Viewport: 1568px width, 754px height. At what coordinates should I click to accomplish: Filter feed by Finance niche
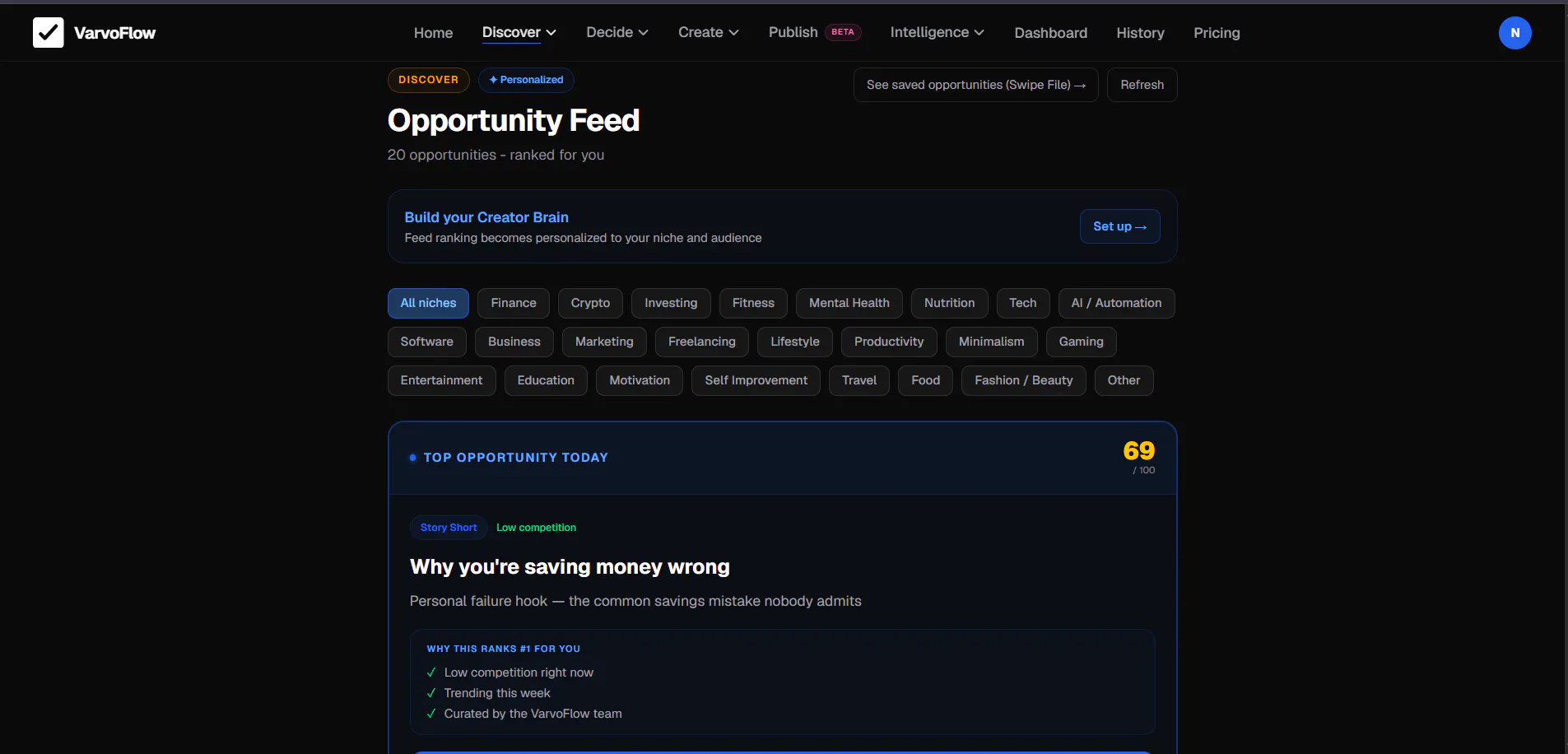pyautogui.click(x=514, y=303)
